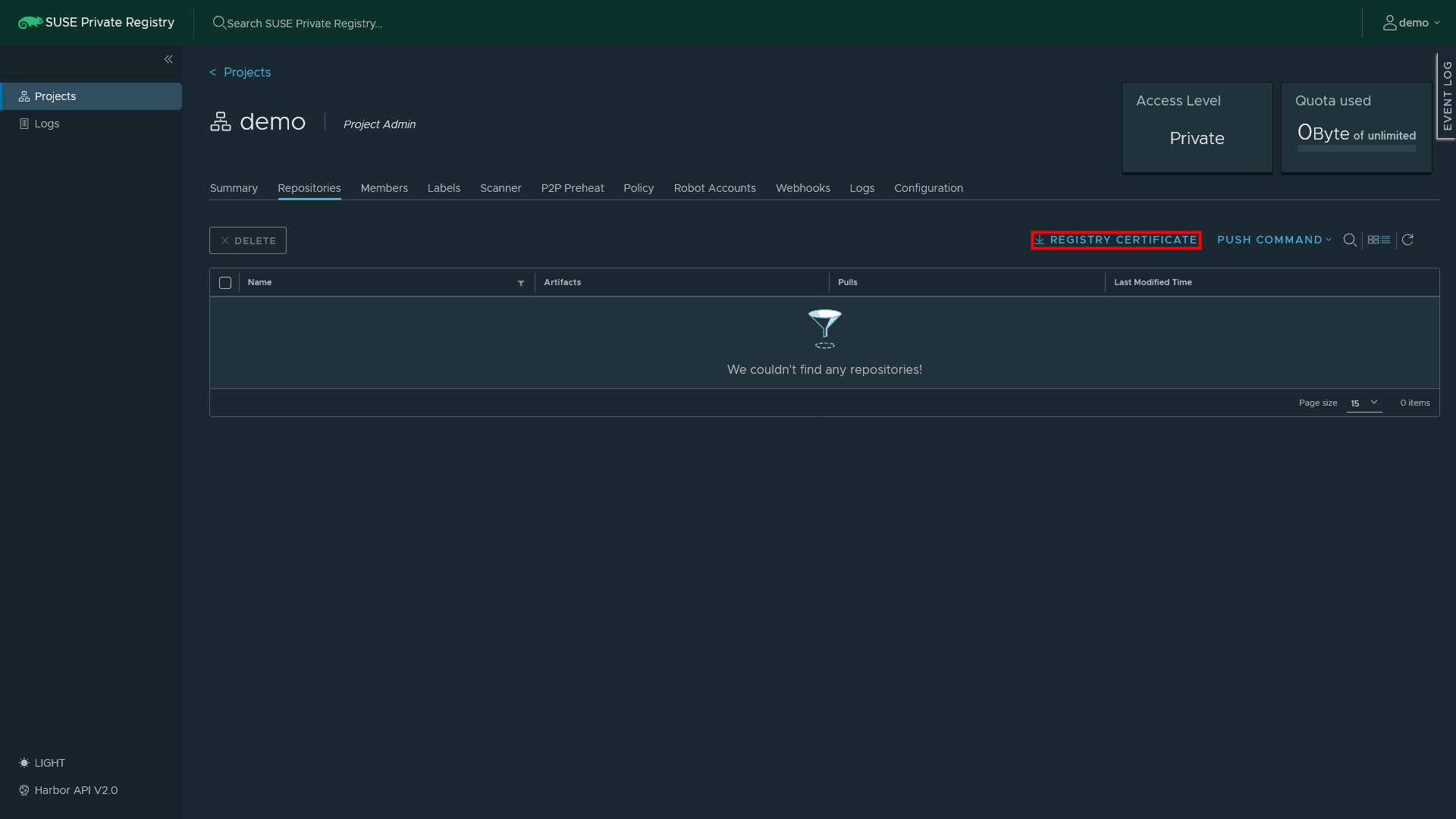Open the Name column filter icon
The height and width of the screenshot is (819, 1456).
point(521,283)
